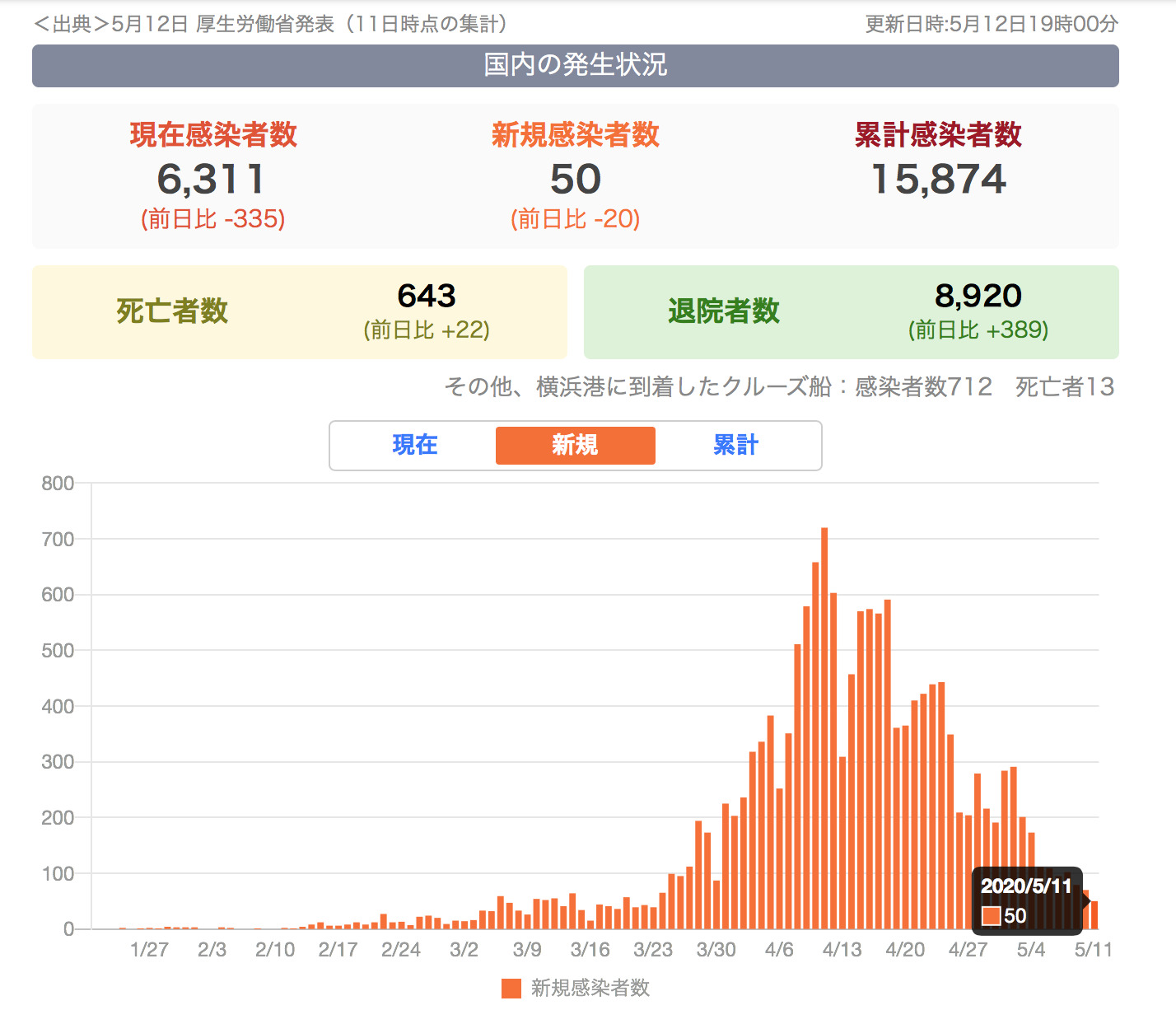Click the 800 y-axis label
1176x1010 pixels.
tap(58, 484)
